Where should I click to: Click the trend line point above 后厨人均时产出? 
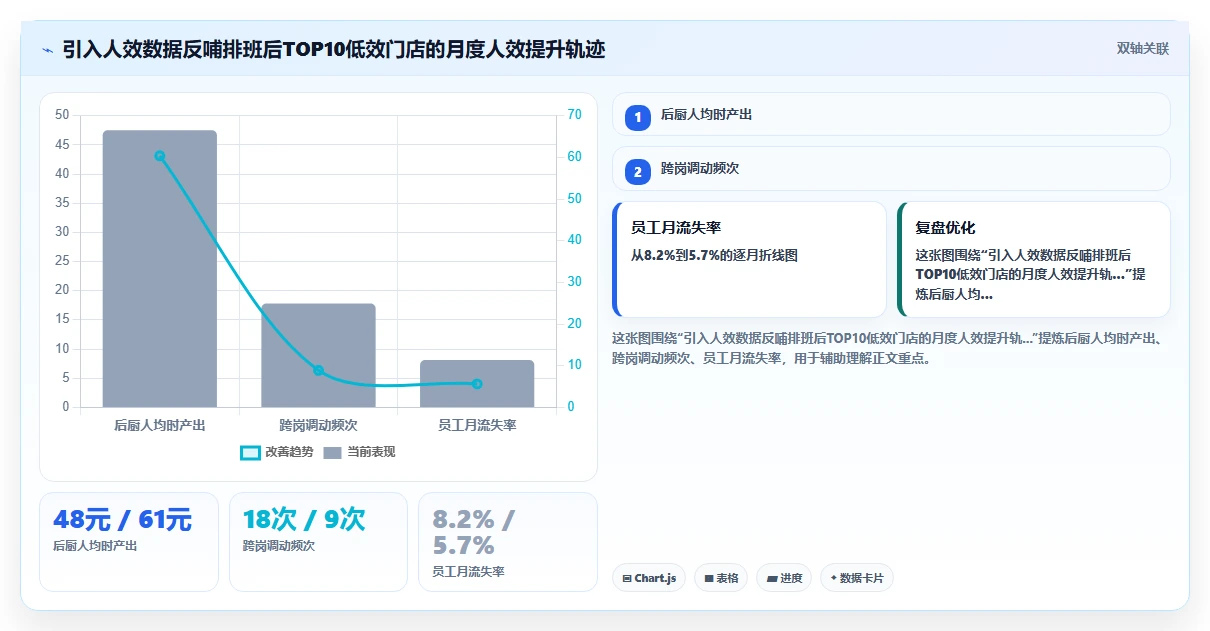(159, 156)
